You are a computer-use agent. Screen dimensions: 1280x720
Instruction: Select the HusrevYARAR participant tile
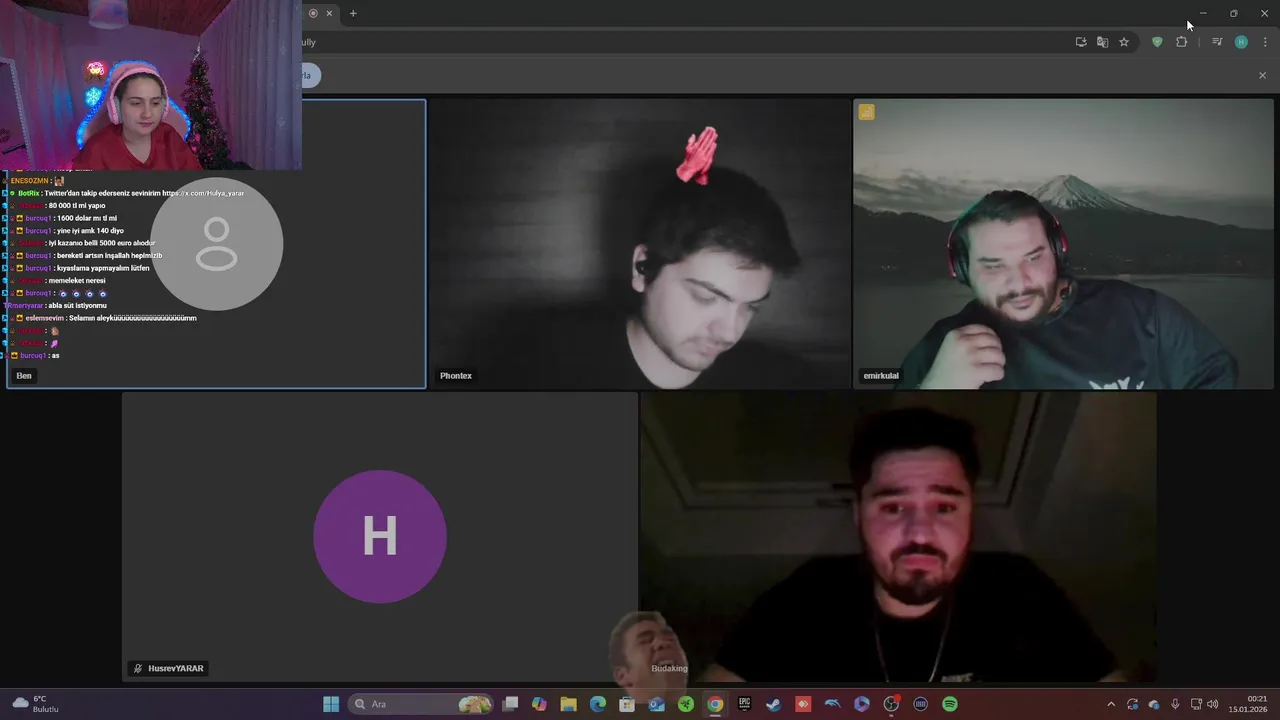[x=380, y=537]
